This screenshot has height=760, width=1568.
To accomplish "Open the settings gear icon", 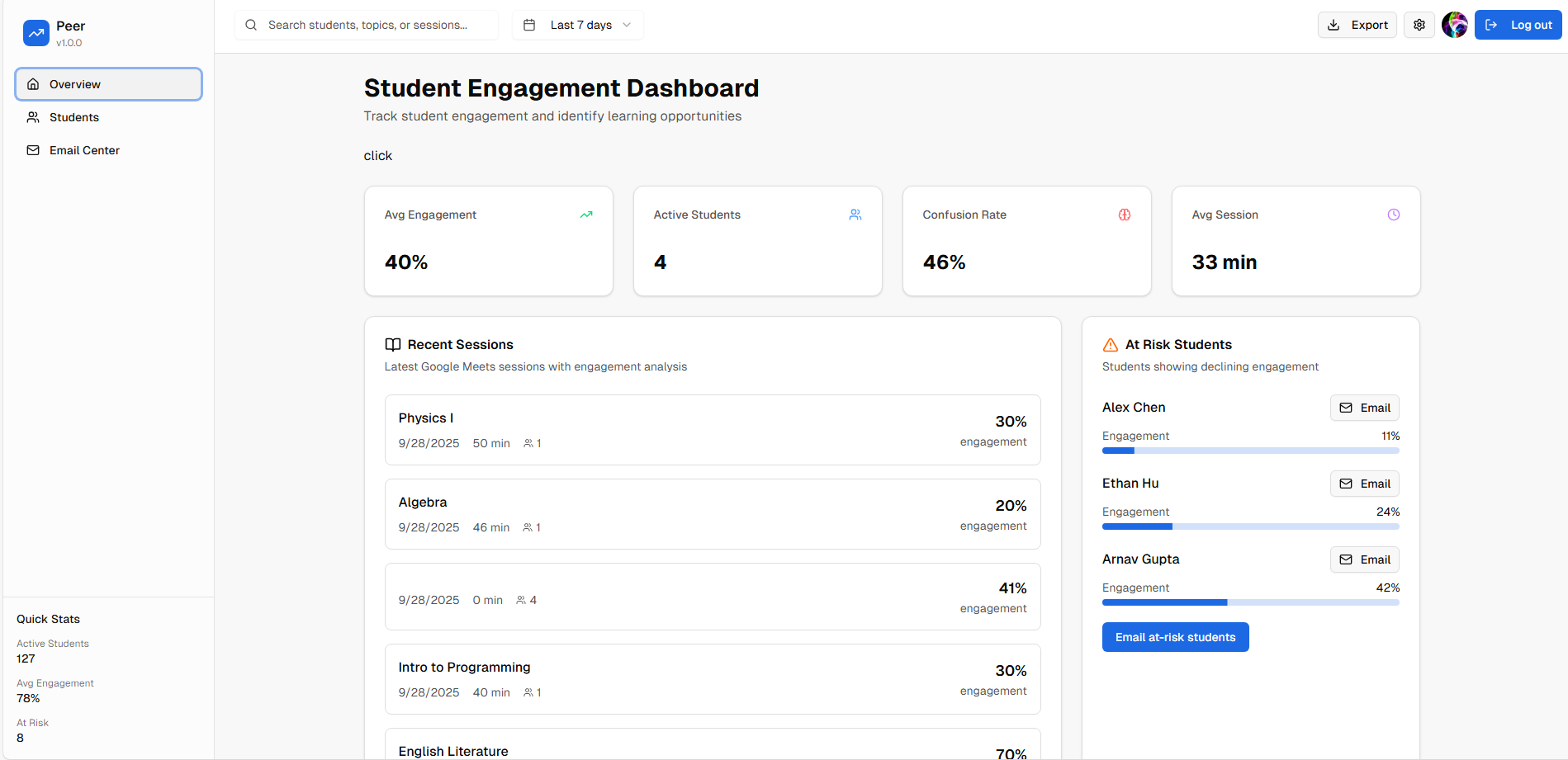I will pyautogui.click(x=1419, y=25).
